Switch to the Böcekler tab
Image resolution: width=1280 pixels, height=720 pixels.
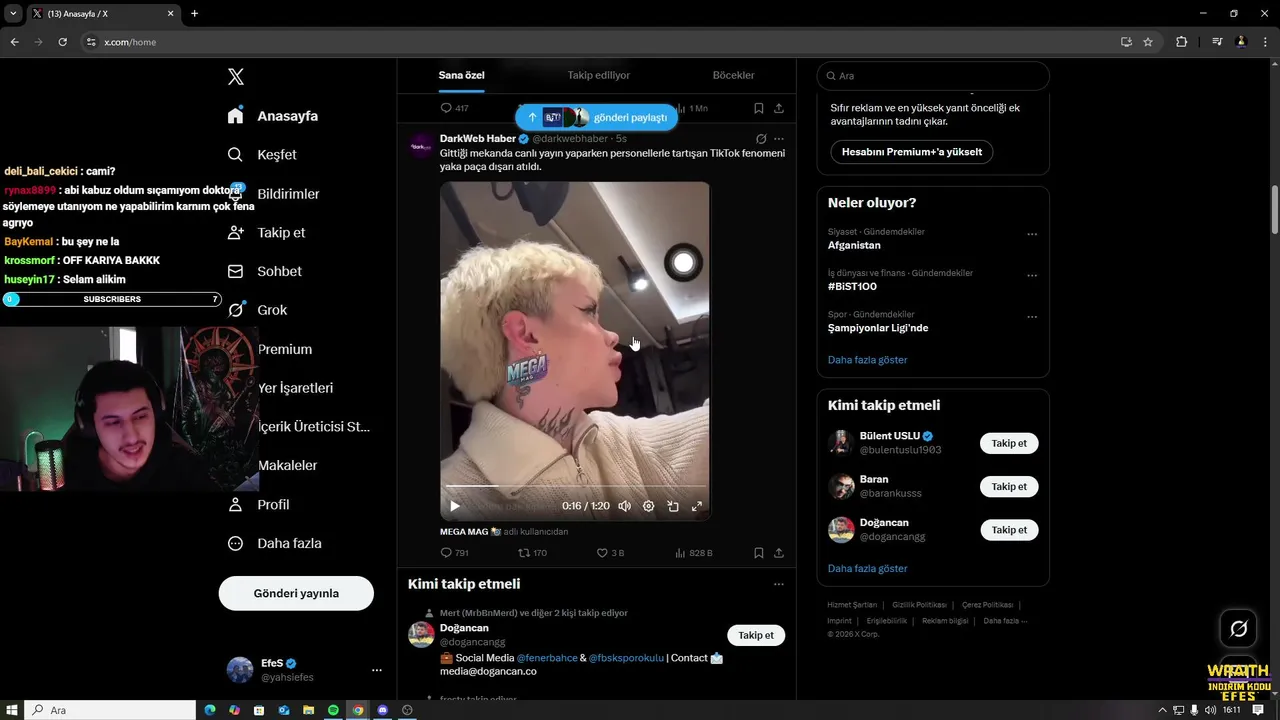pos(733,75)
